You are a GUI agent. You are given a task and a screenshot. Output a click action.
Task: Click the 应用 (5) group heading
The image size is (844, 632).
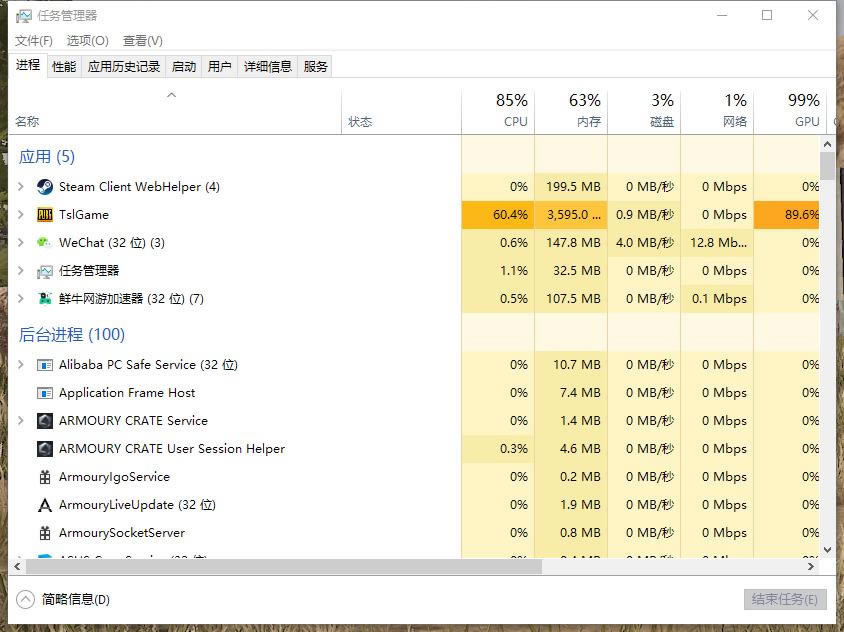coord(47,157)
